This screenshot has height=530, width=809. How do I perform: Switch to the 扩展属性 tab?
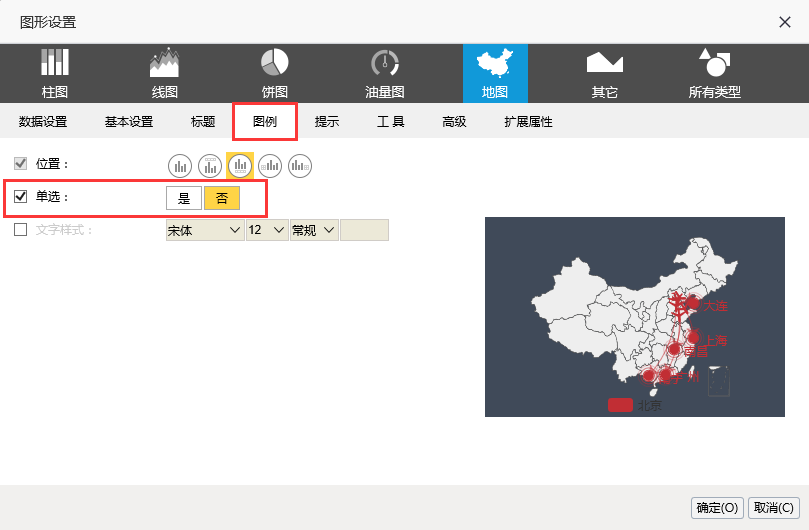point(528,122)
